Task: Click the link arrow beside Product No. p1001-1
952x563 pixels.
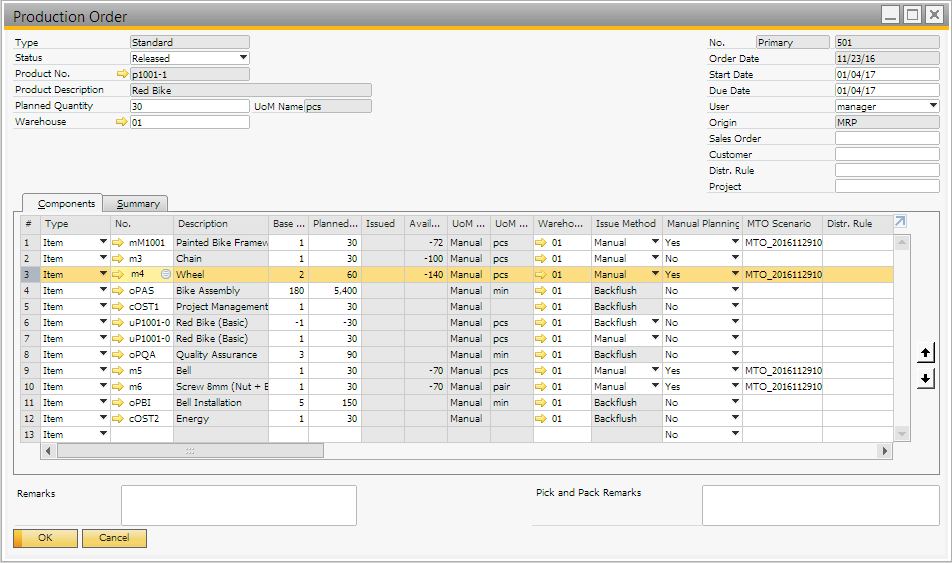Action: pyautogui.click(x=123, y=75)
